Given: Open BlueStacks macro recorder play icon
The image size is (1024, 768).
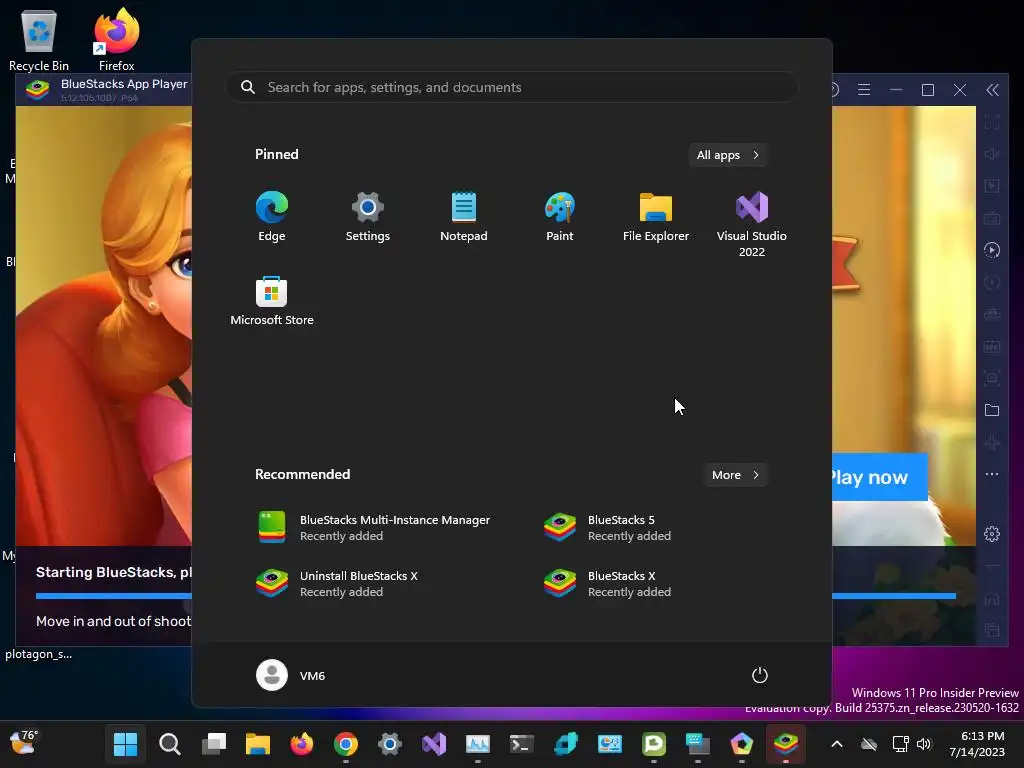Looking at the screenshot, I should 992,250.
